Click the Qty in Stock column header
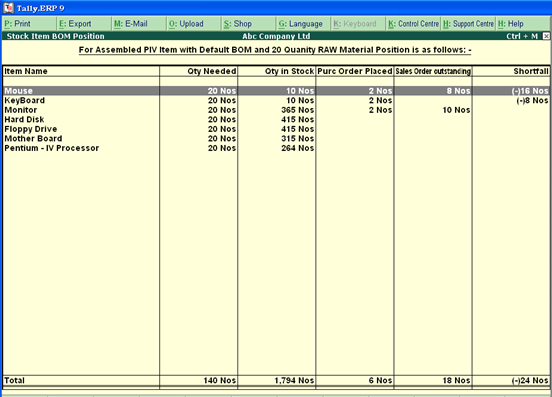This screenshot has width=552, height=397. pos(289,71)
